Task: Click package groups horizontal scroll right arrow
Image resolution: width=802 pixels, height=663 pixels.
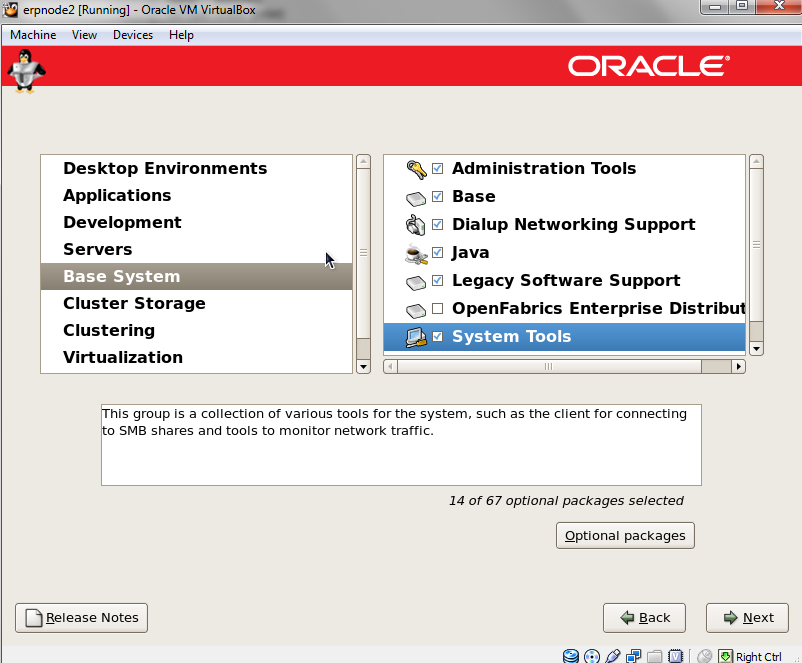Action: (x=738, y=366)
